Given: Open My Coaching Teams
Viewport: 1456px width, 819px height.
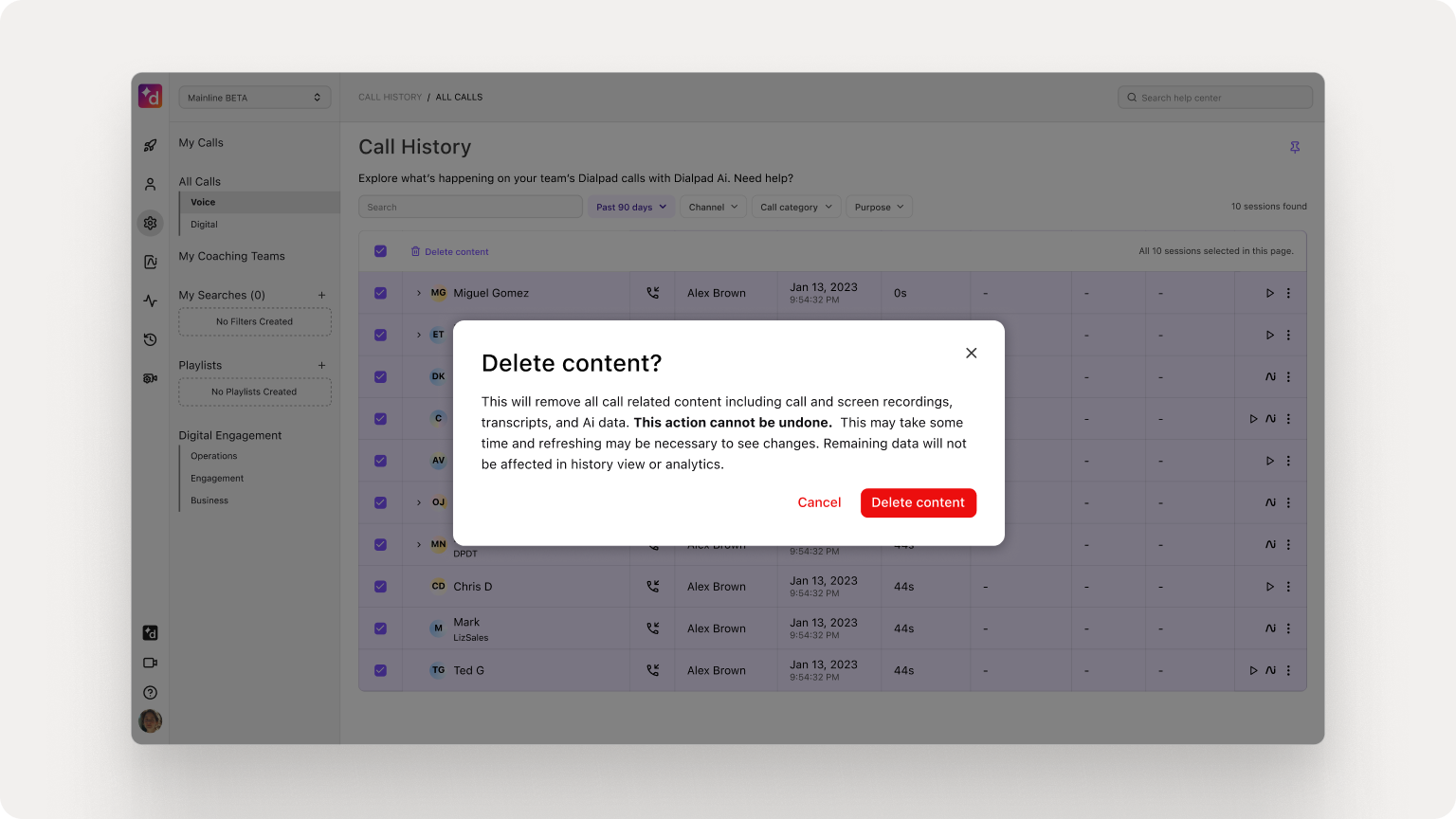Looking at the screenshot, I should (231, 256).
